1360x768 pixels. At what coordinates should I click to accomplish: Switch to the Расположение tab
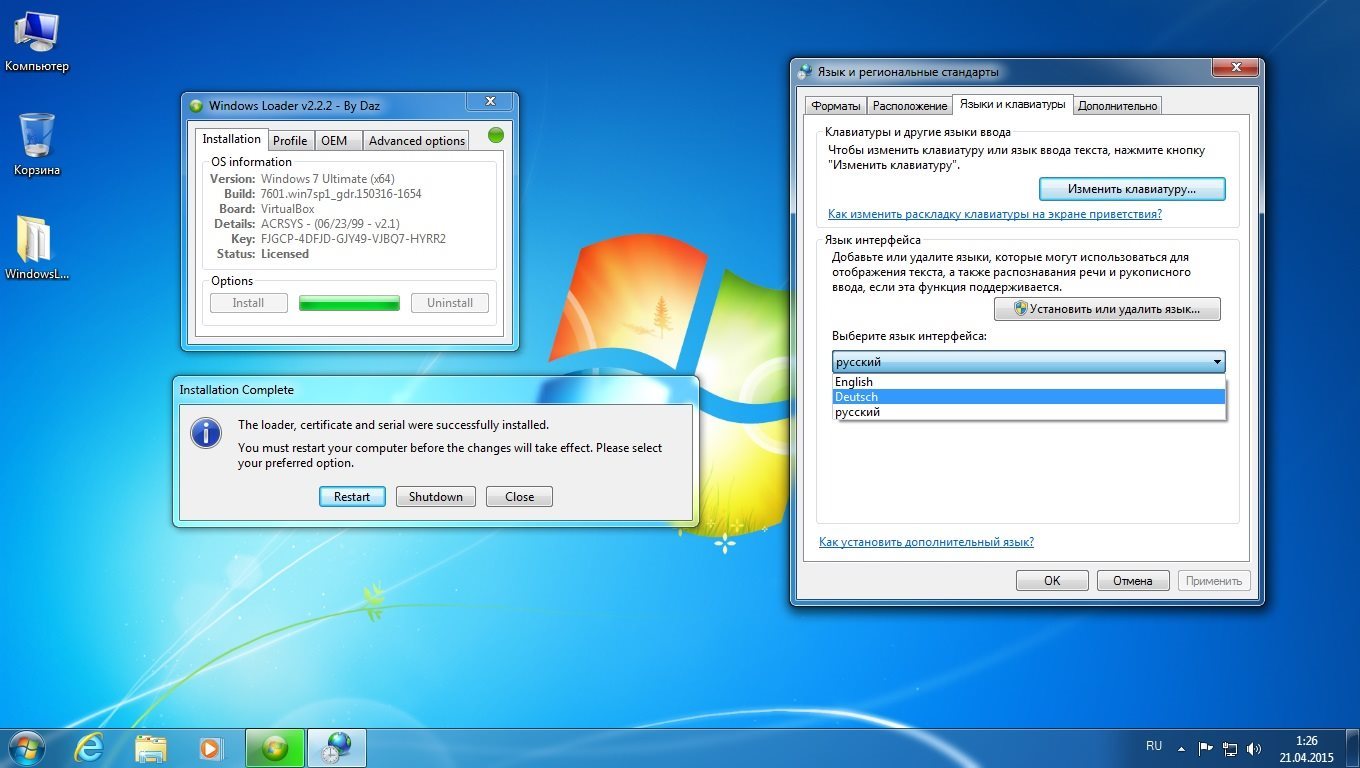point(910,106)
